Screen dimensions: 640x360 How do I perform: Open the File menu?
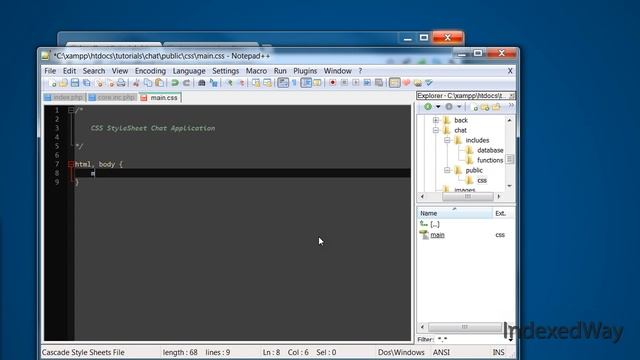point(50,71)
